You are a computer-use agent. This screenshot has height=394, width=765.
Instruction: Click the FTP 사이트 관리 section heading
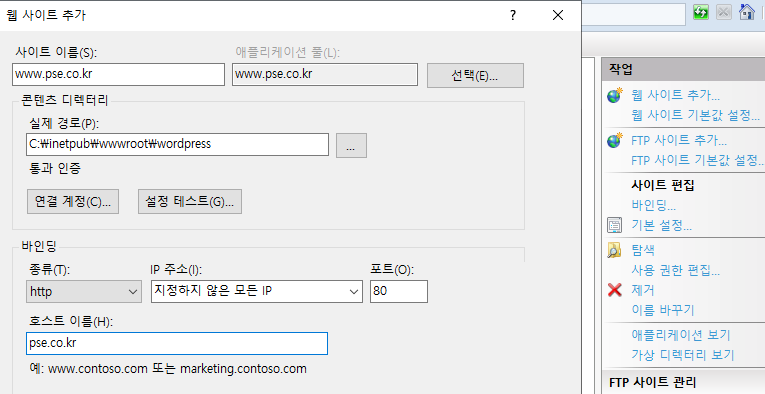[x=653, y=382]
